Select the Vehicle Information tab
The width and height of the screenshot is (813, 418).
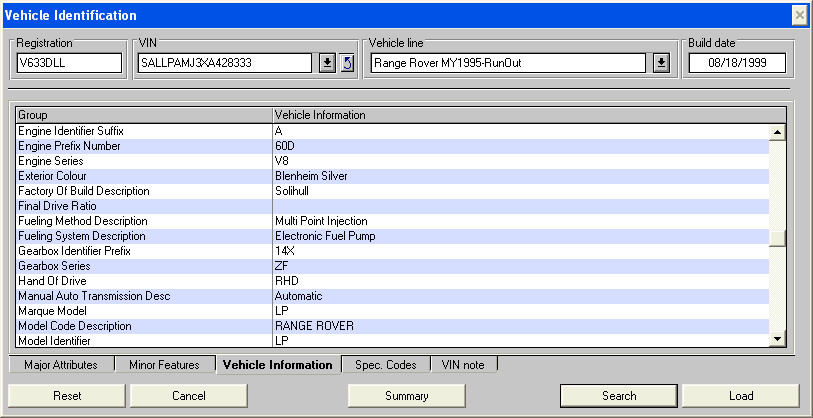pyautogui.click(x=278, y=365)
